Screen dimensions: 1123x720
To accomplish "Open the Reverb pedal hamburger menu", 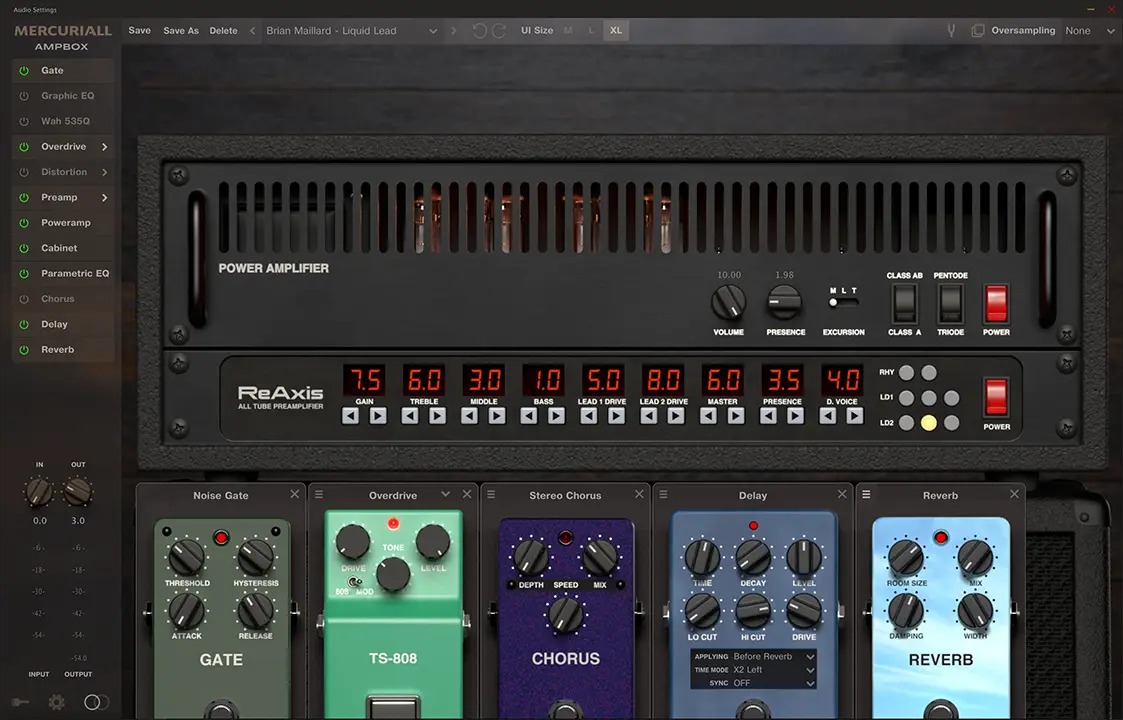I will click(x=866, y=495).
